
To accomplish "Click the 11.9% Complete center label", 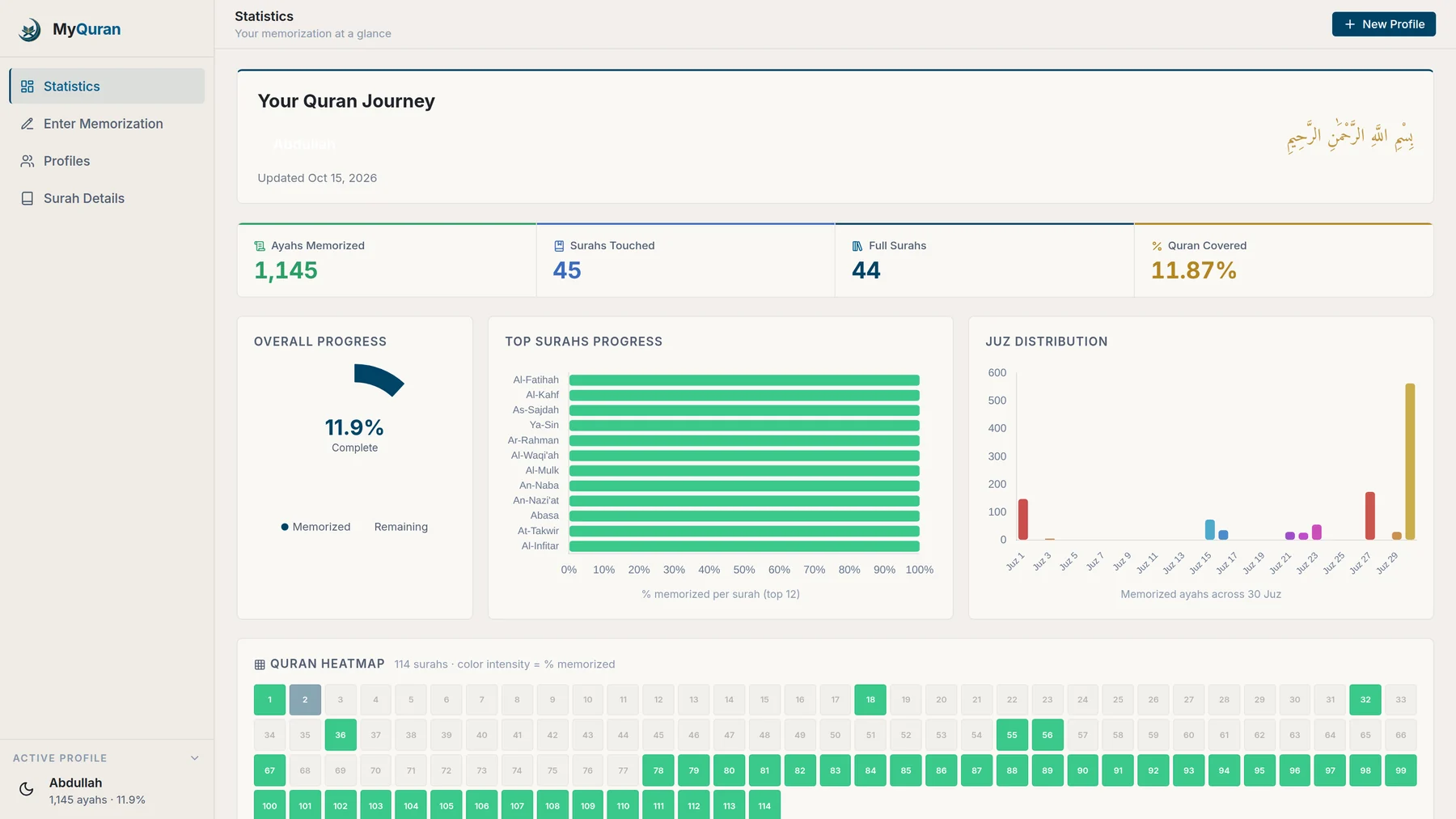I will pyautogui.click(x=354, y=435).
